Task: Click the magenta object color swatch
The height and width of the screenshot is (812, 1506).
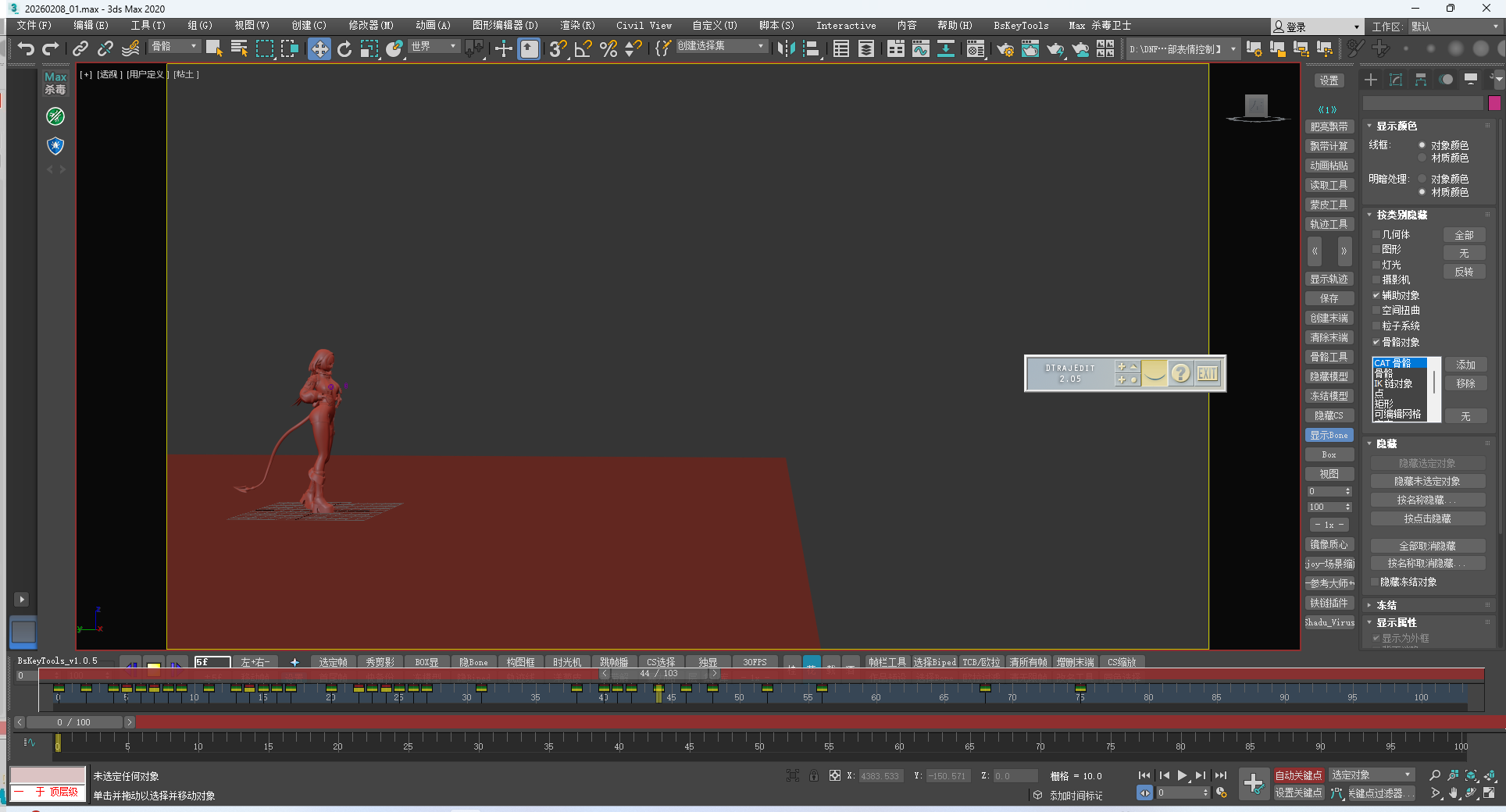Action: click(x=1494, y=103)
